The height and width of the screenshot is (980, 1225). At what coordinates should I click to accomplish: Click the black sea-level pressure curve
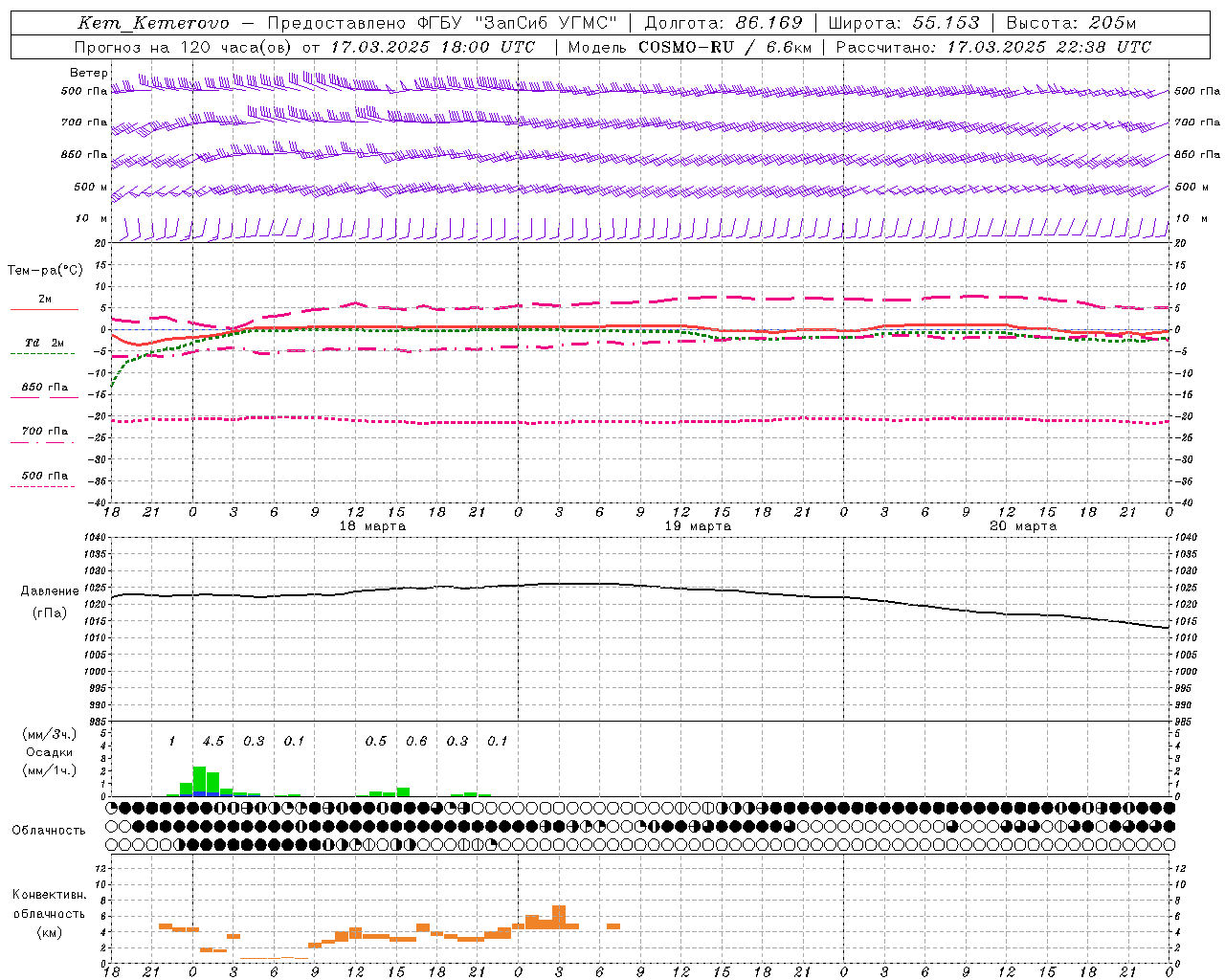[x=641, y=586]
